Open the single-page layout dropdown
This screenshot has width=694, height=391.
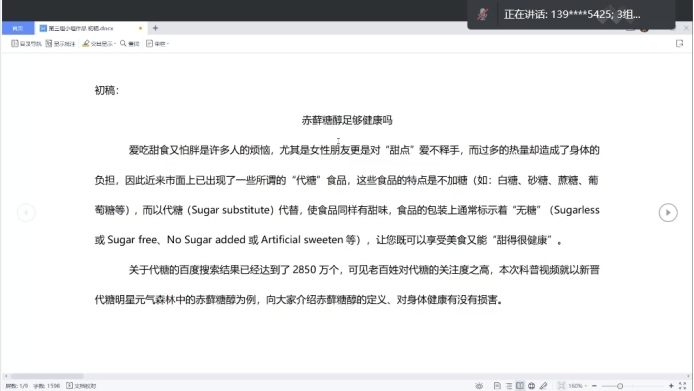158,43
